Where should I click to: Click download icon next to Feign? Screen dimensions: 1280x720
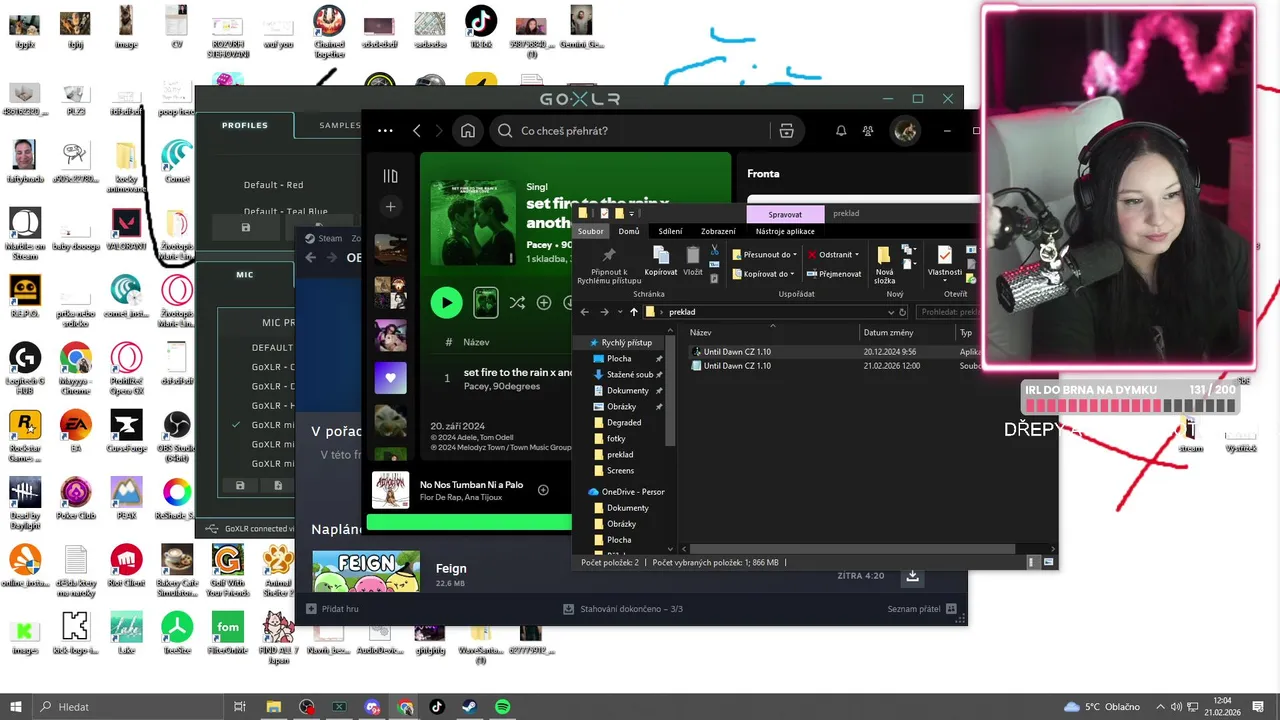tap(912, 576)
